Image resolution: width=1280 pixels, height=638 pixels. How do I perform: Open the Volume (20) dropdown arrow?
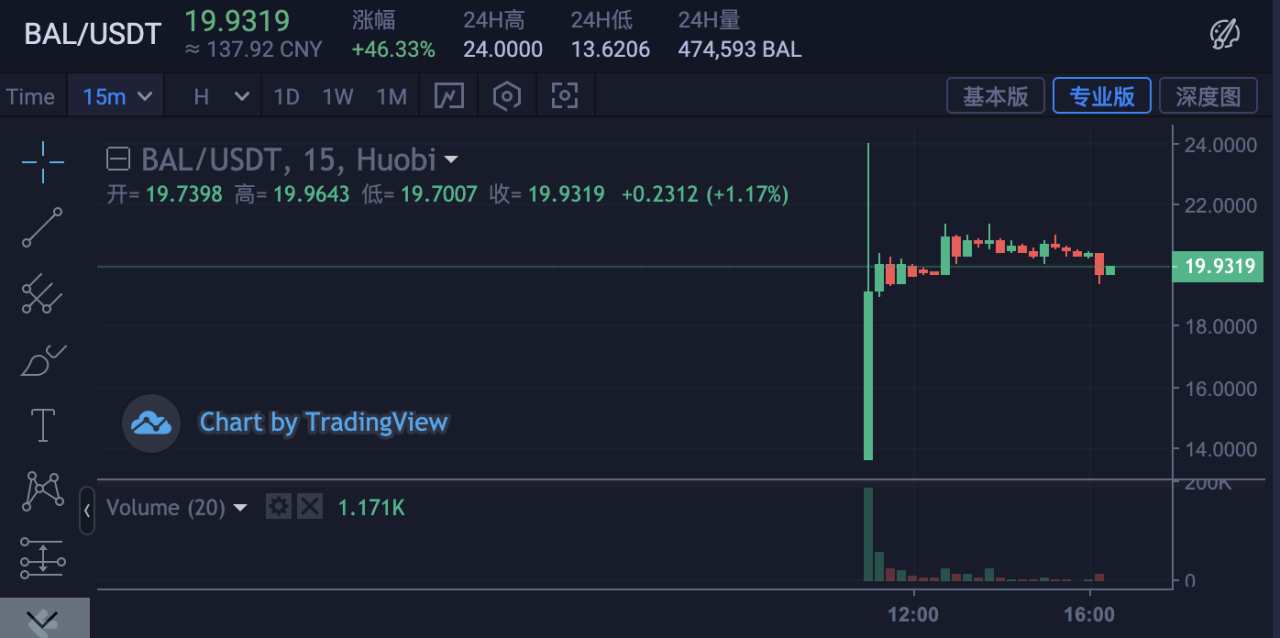point(240,508)
